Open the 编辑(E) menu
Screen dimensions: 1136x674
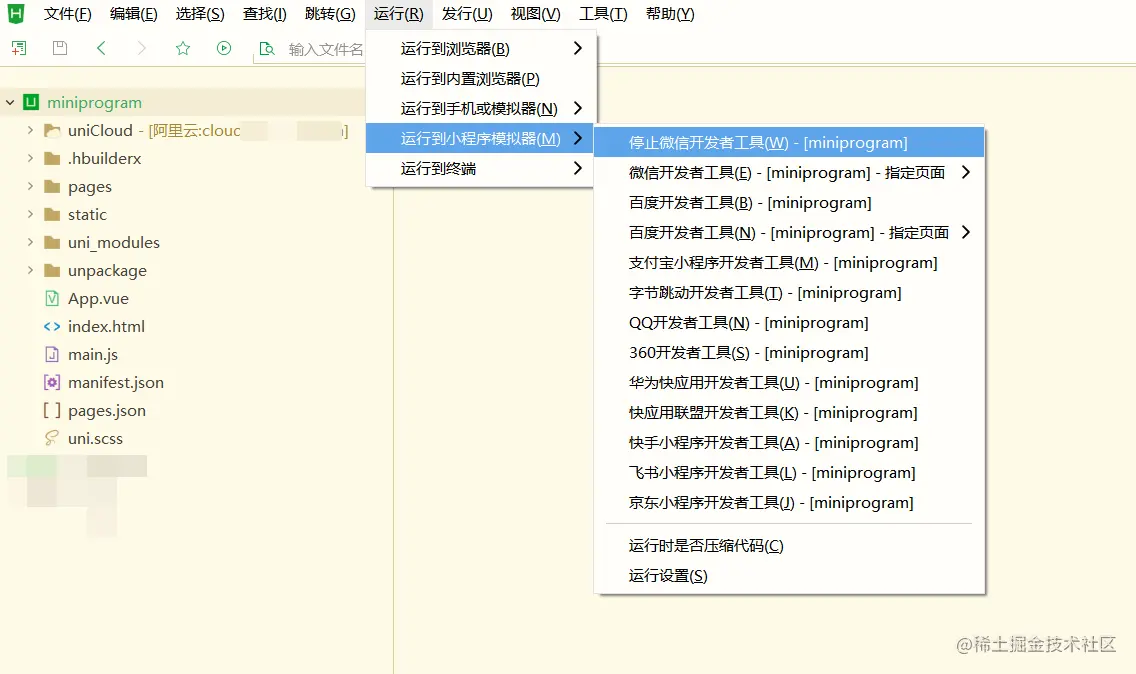pos(133,14)
